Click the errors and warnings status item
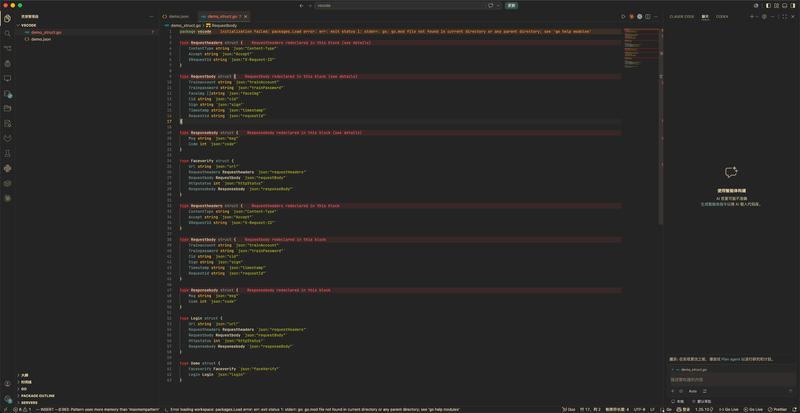 (x=23, y=409)
